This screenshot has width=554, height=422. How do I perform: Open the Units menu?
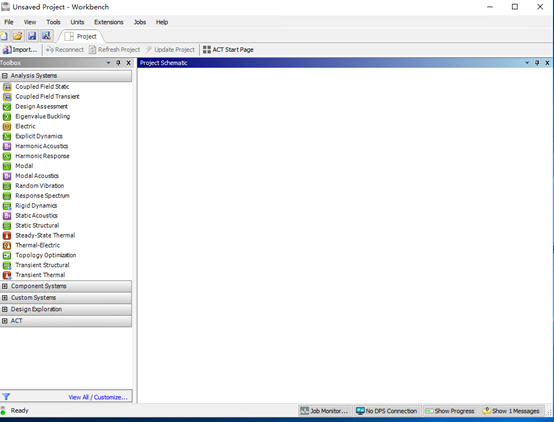[x=77, y=22]
